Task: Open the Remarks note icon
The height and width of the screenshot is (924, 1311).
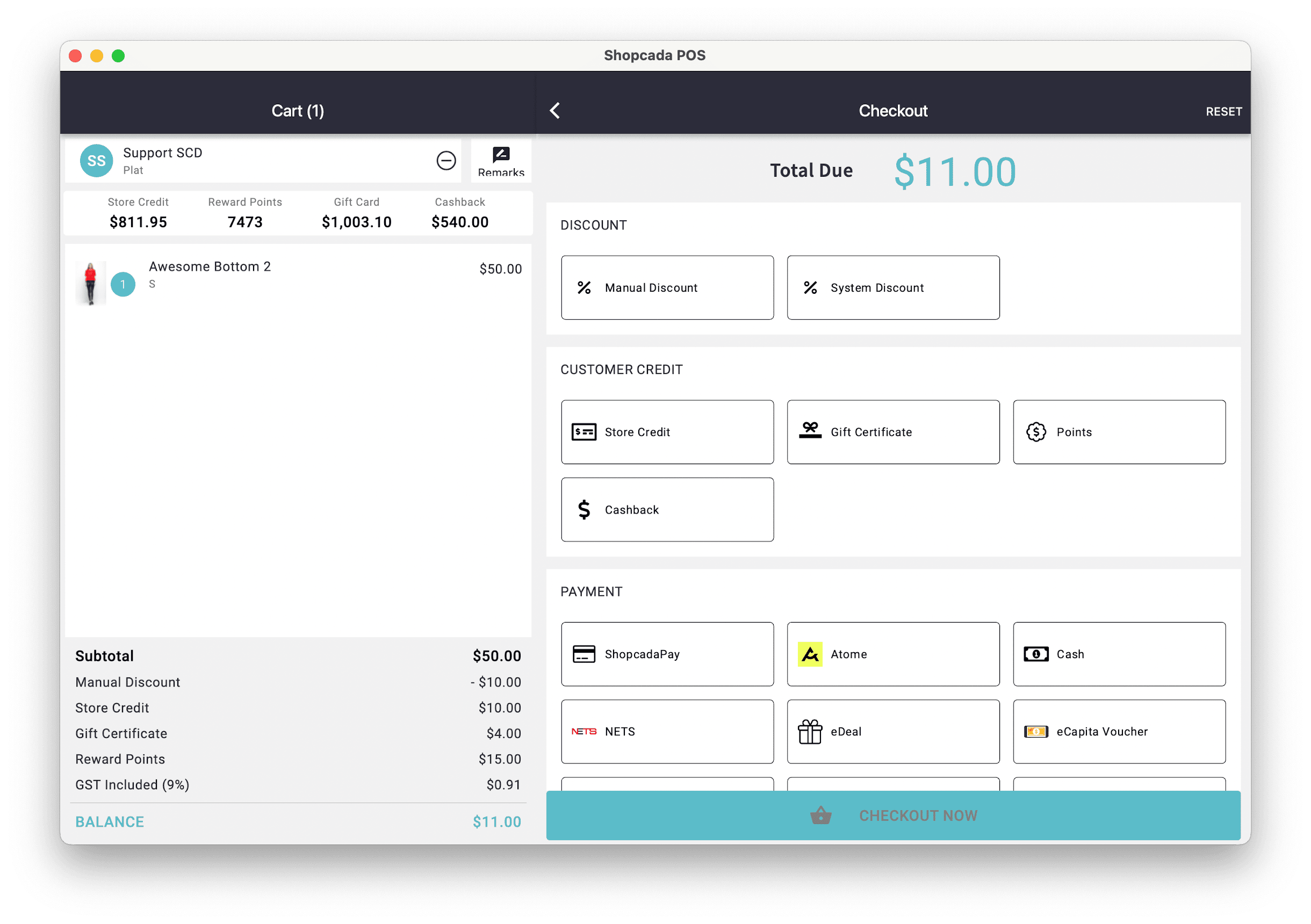Action: pos(501,154)
